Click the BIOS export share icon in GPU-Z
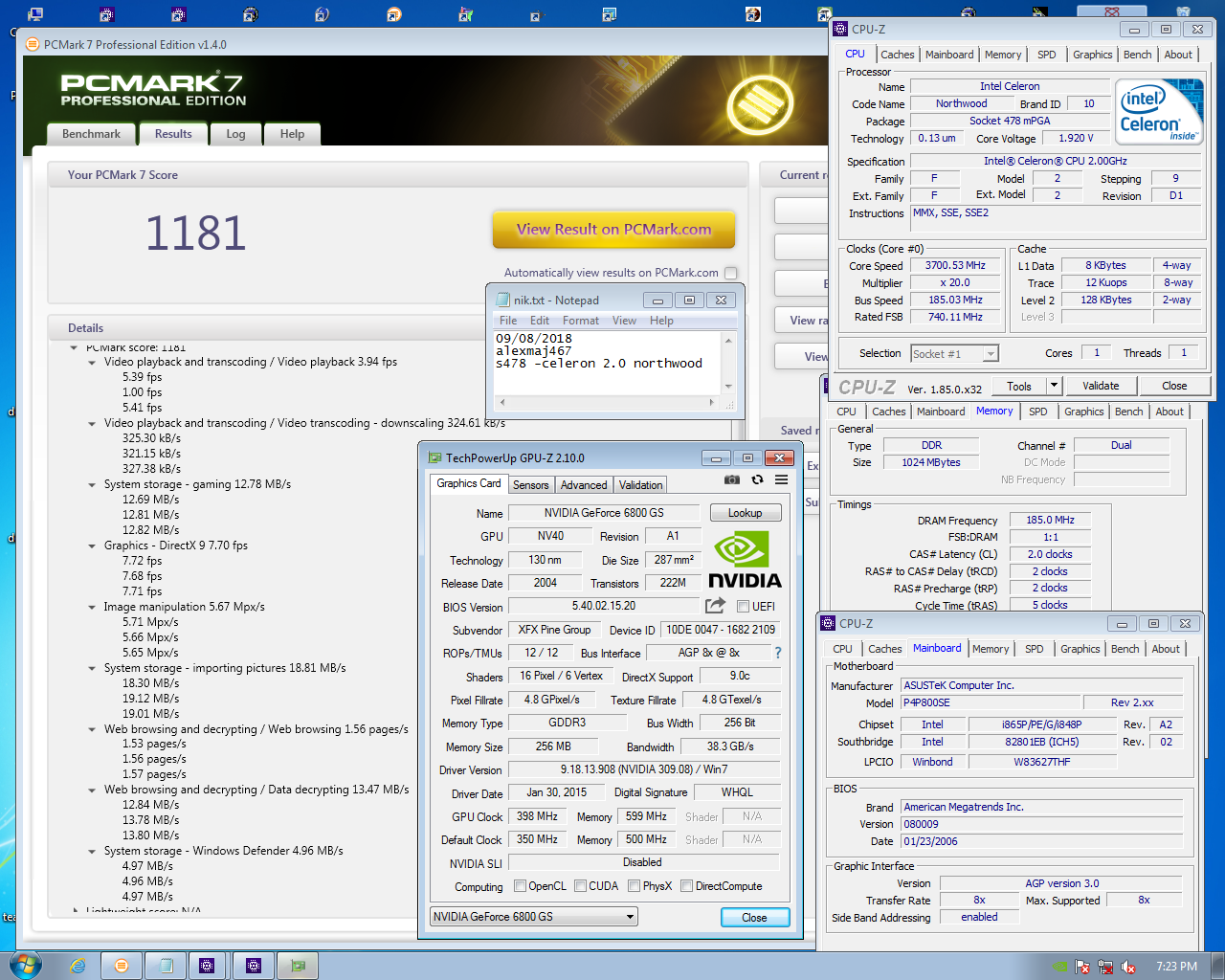This screenshot has height=980, width=1225. tap(715, 606)
